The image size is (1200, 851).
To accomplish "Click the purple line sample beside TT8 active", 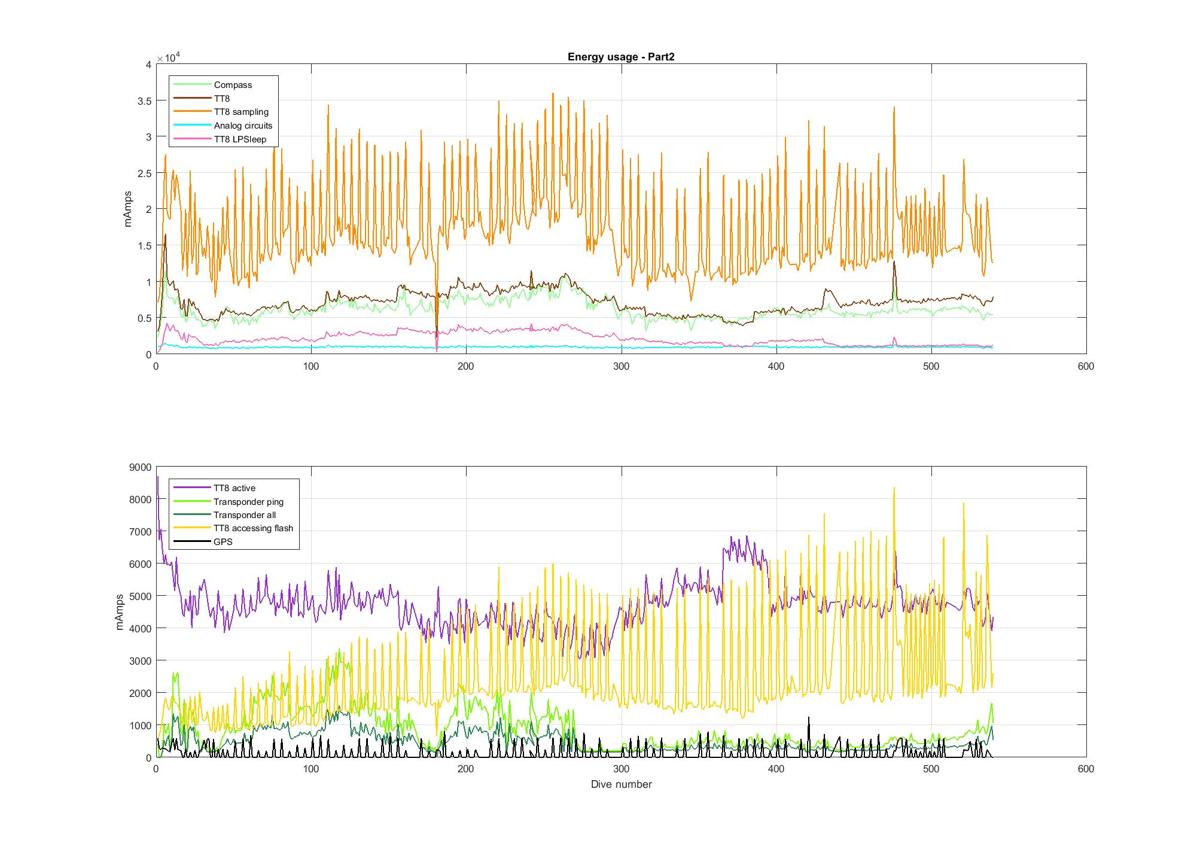I will 192,487.
